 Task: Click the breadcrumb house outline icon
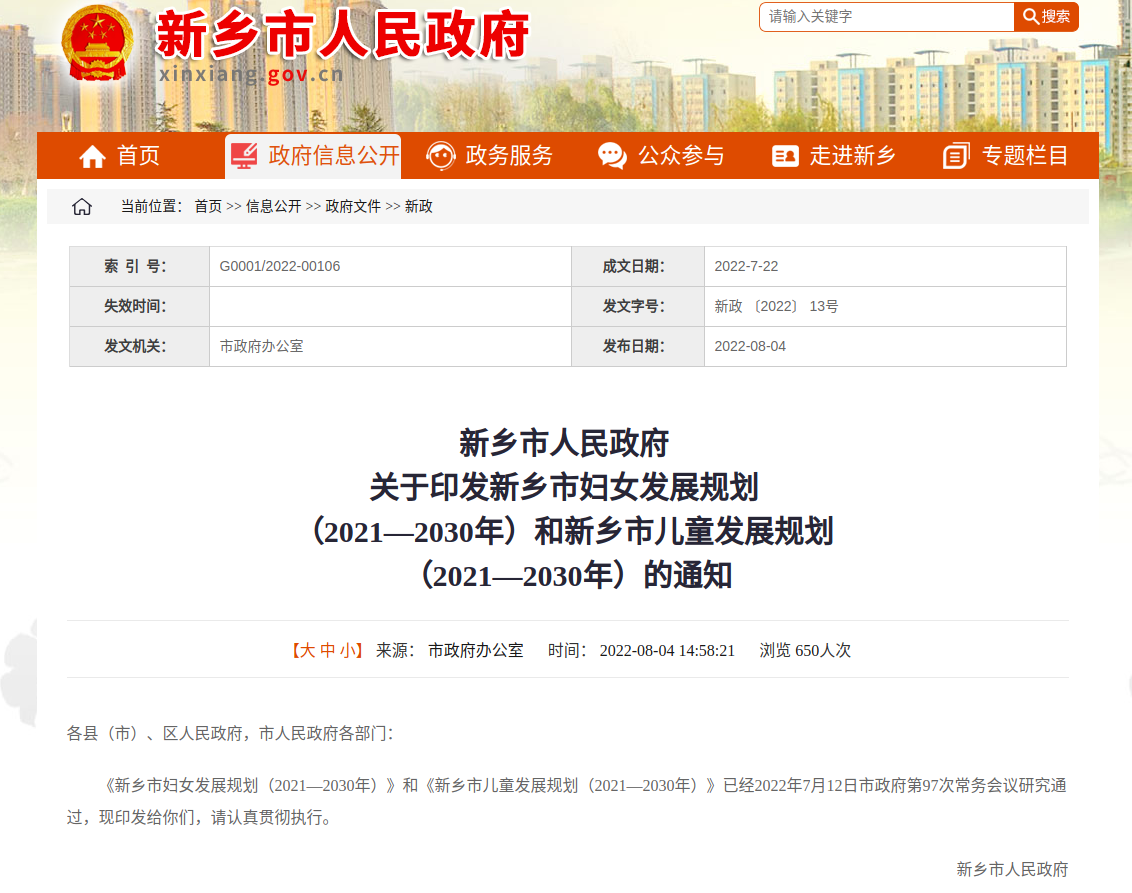point(82,207)
